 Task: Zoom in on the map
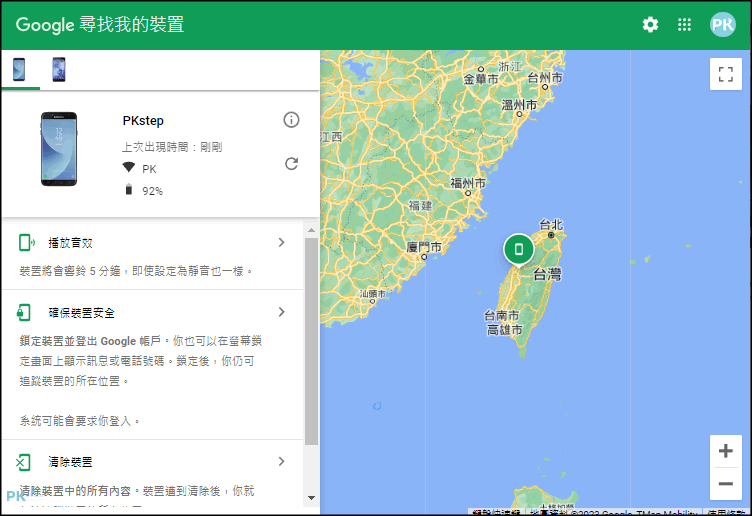point(726,451)
